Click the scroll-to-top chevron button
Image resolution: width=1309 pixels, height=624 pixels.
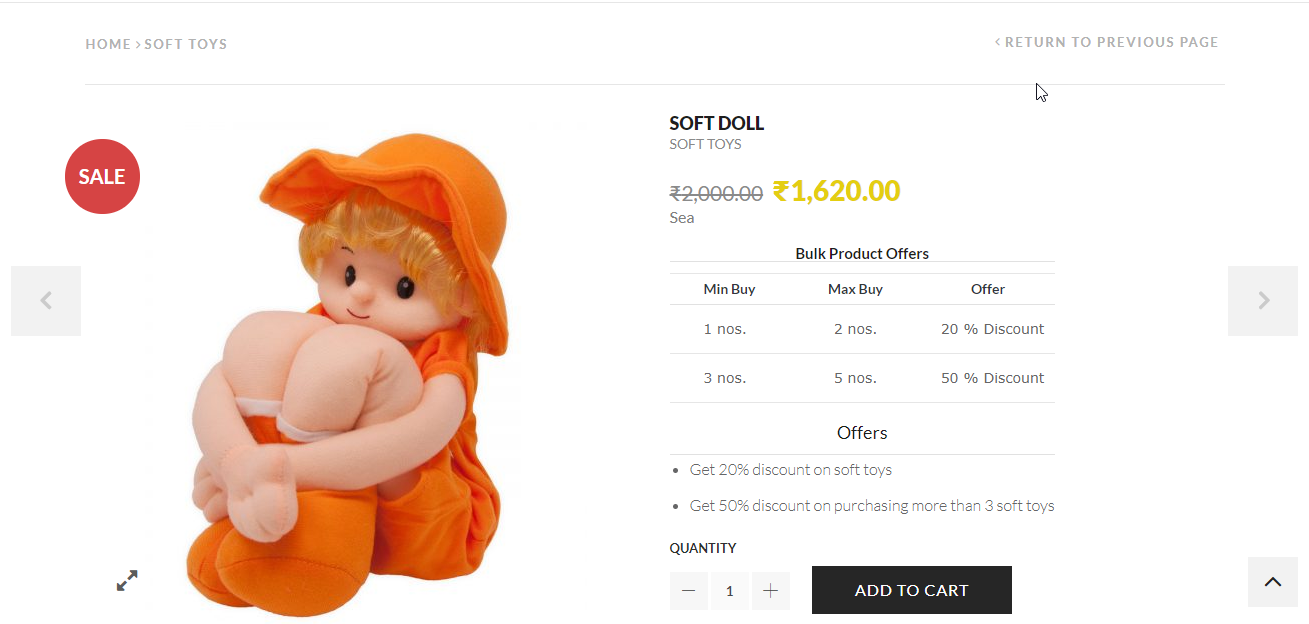1272,582
